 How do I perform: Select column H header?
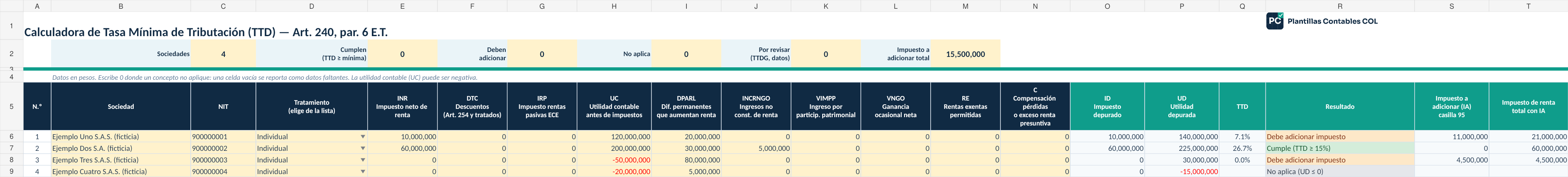pyautogui.click(x=614, y=6)
